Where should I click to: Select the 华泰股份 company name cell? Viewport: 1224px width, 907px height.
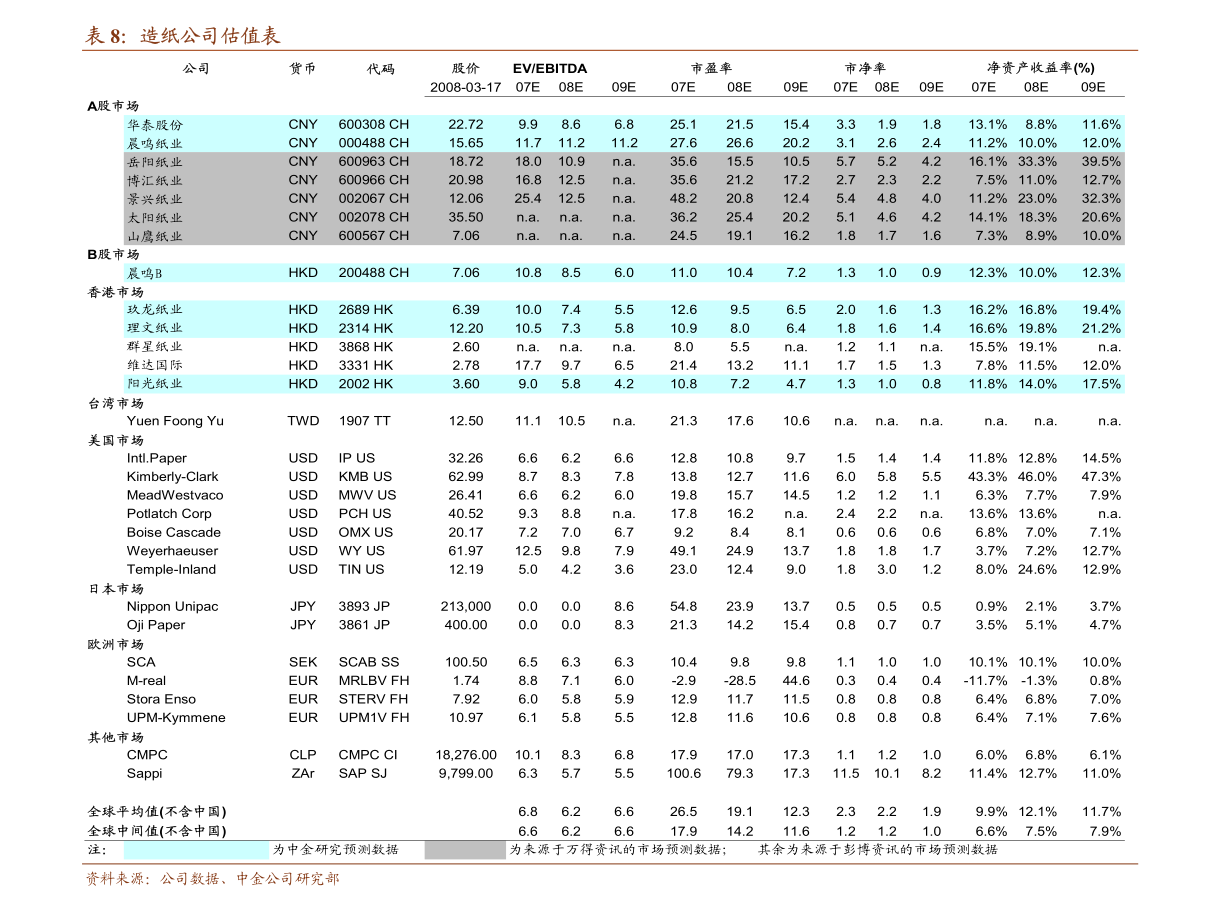[155, 125]
